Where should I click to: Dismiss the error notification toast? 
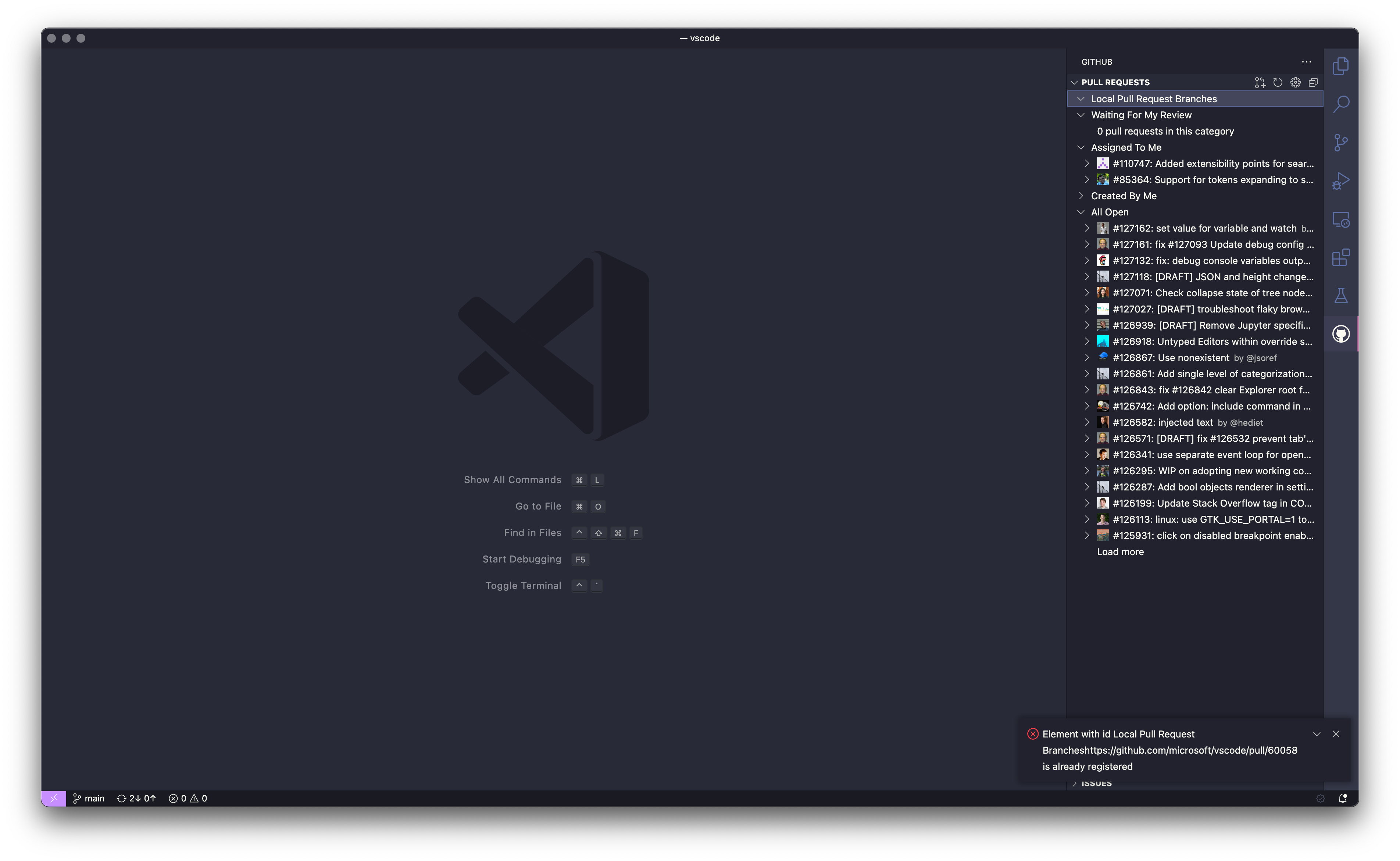1336,734
